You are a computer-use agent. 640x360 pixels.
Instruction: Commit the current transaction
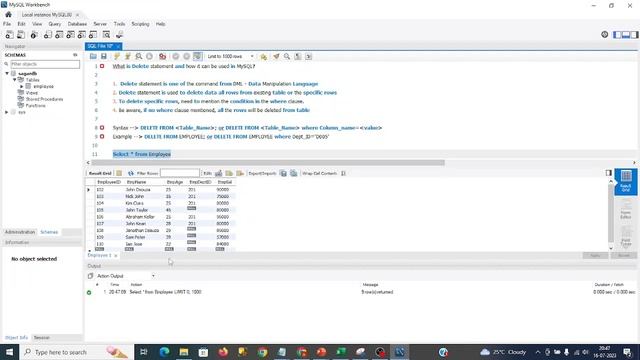pos(176,56)
